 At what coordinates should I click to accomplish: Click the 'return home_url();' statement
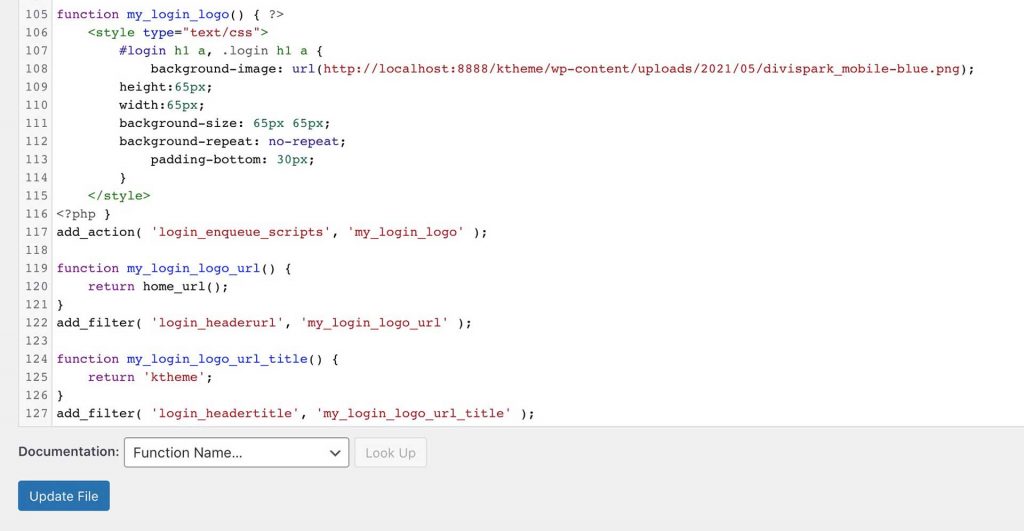(158, 286)
